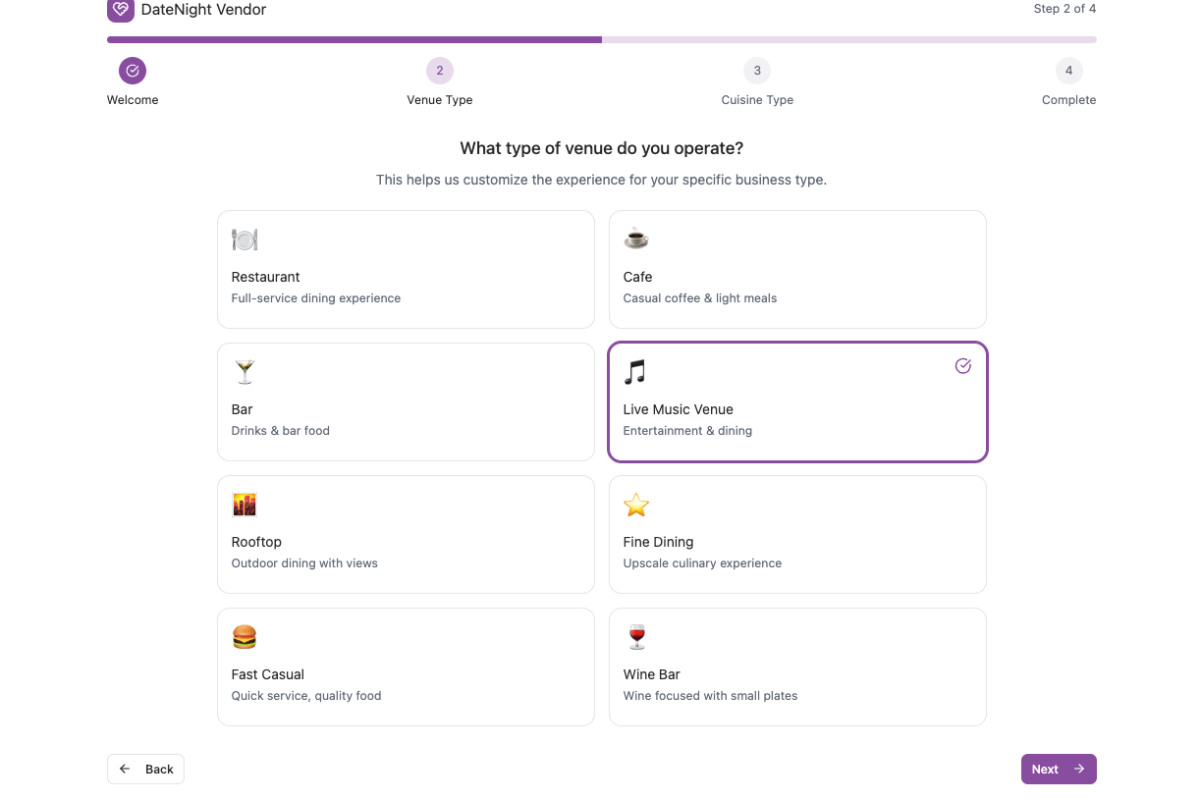
Task: Click the Fast Casual burger icon
Action: (245, 637)
